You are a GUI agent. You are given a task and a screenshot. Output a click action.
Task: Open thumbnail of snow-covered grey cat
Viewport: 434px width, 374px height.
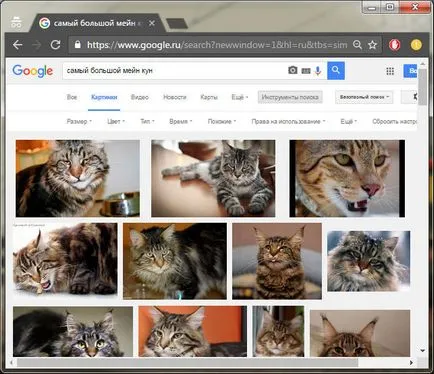(369, 261)
